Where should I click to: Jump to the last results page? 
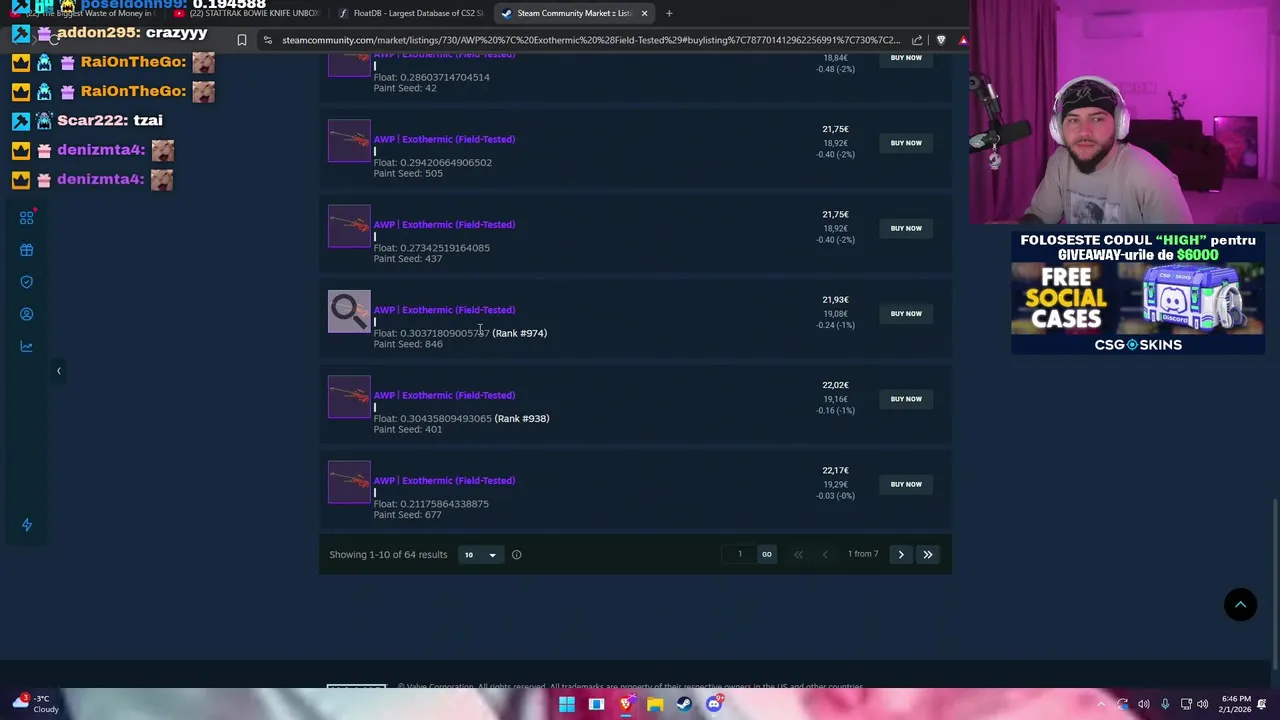pos(928,554)
